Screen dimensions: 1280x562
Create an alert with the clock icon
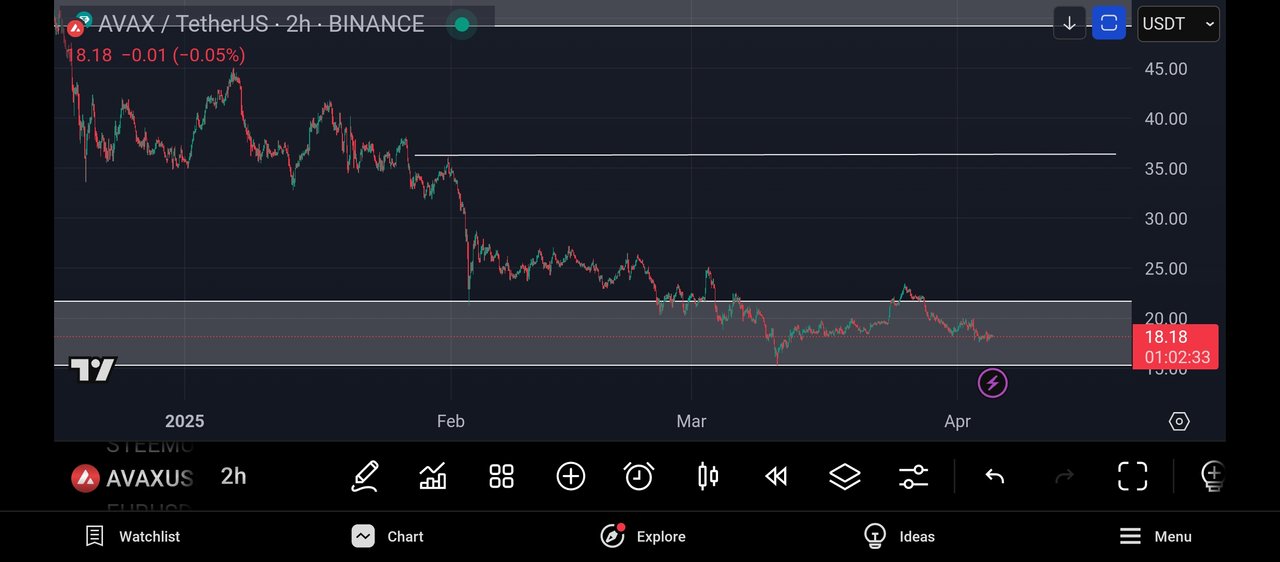click(x=639, y=476)
